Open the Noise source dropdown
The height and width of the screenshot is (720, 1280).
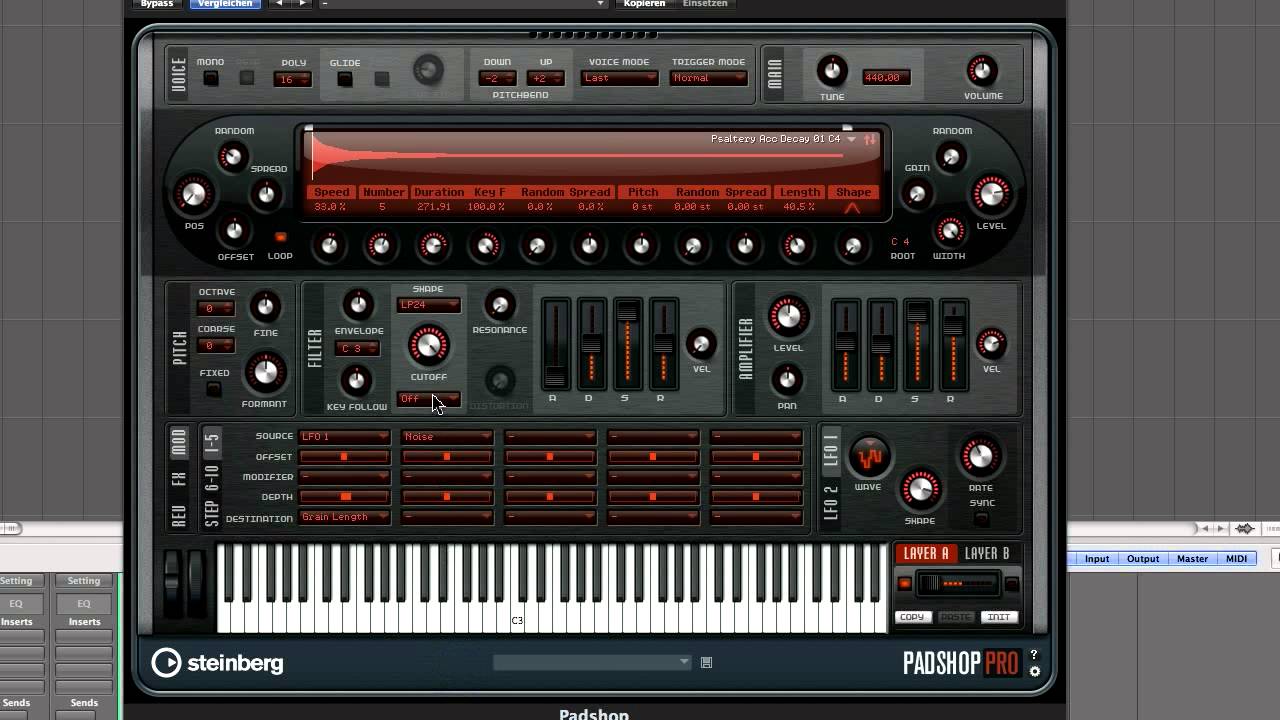[447, 437]
